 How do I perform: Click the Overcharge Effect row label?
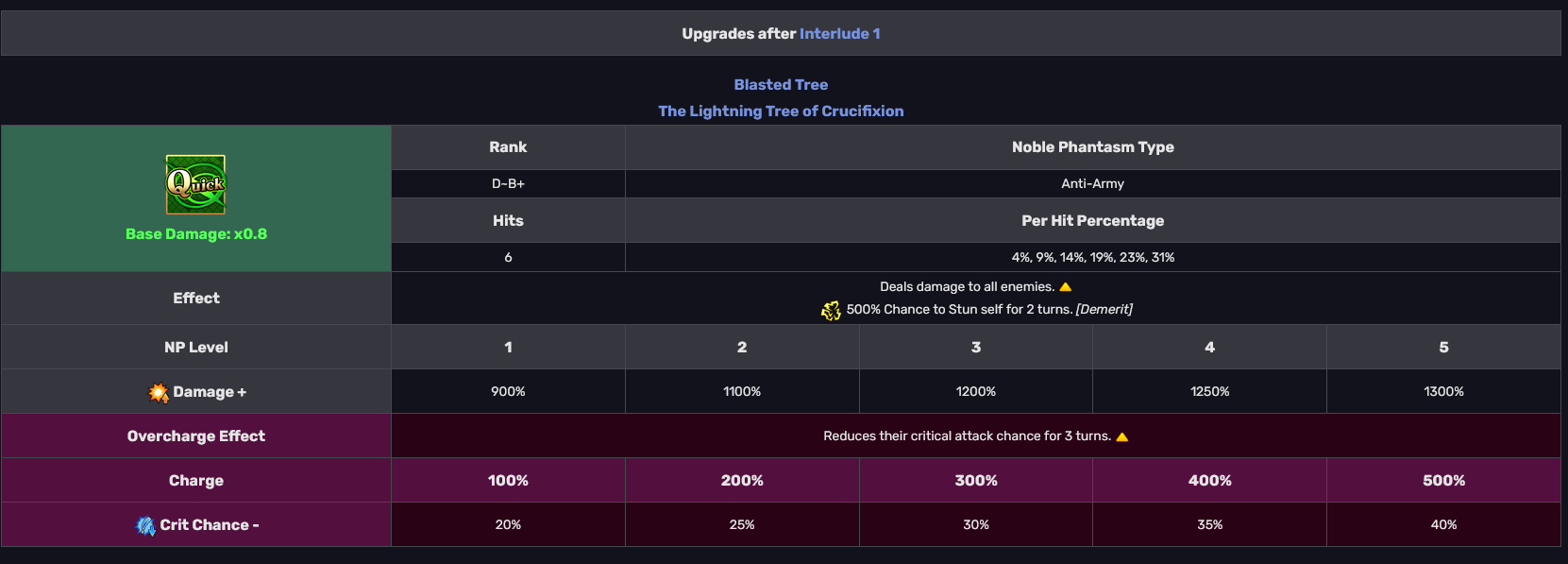(x=196, y=436)
